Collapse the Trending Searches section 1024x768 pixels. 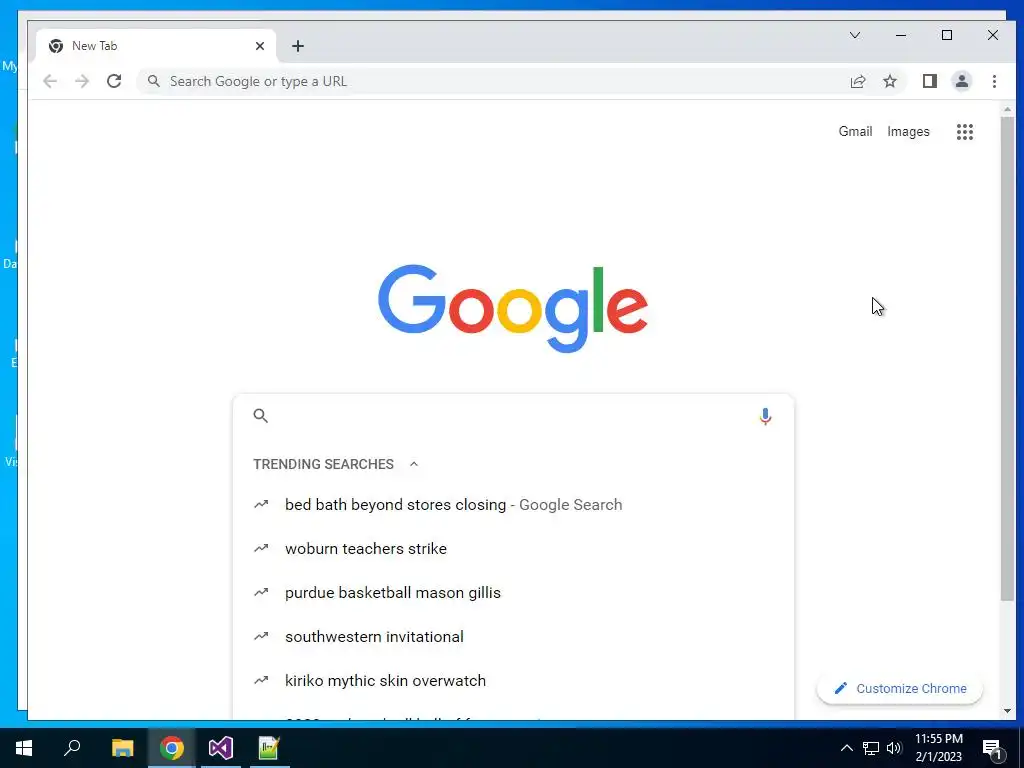413,464
